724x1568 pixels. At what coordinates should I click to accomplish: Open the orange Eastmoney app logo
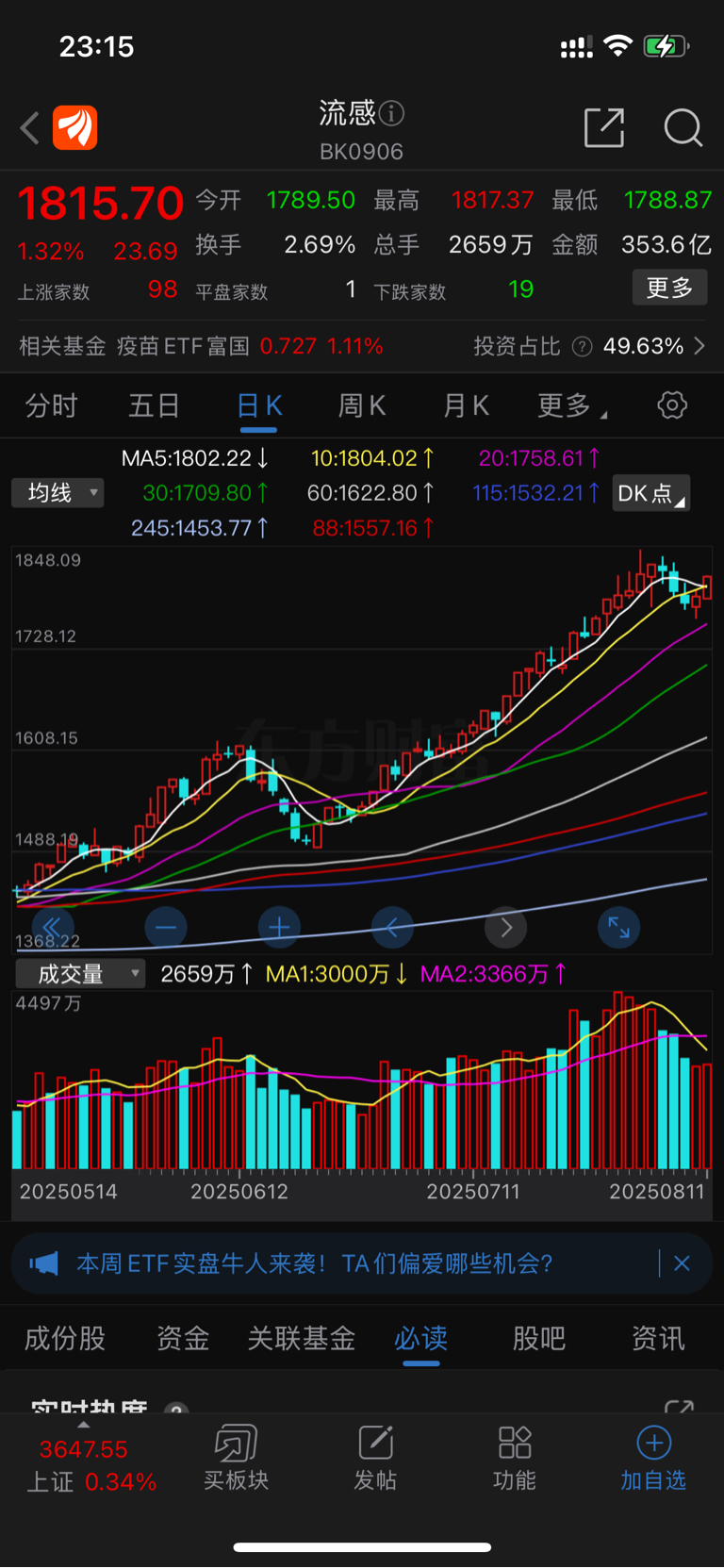coord(74,127)
